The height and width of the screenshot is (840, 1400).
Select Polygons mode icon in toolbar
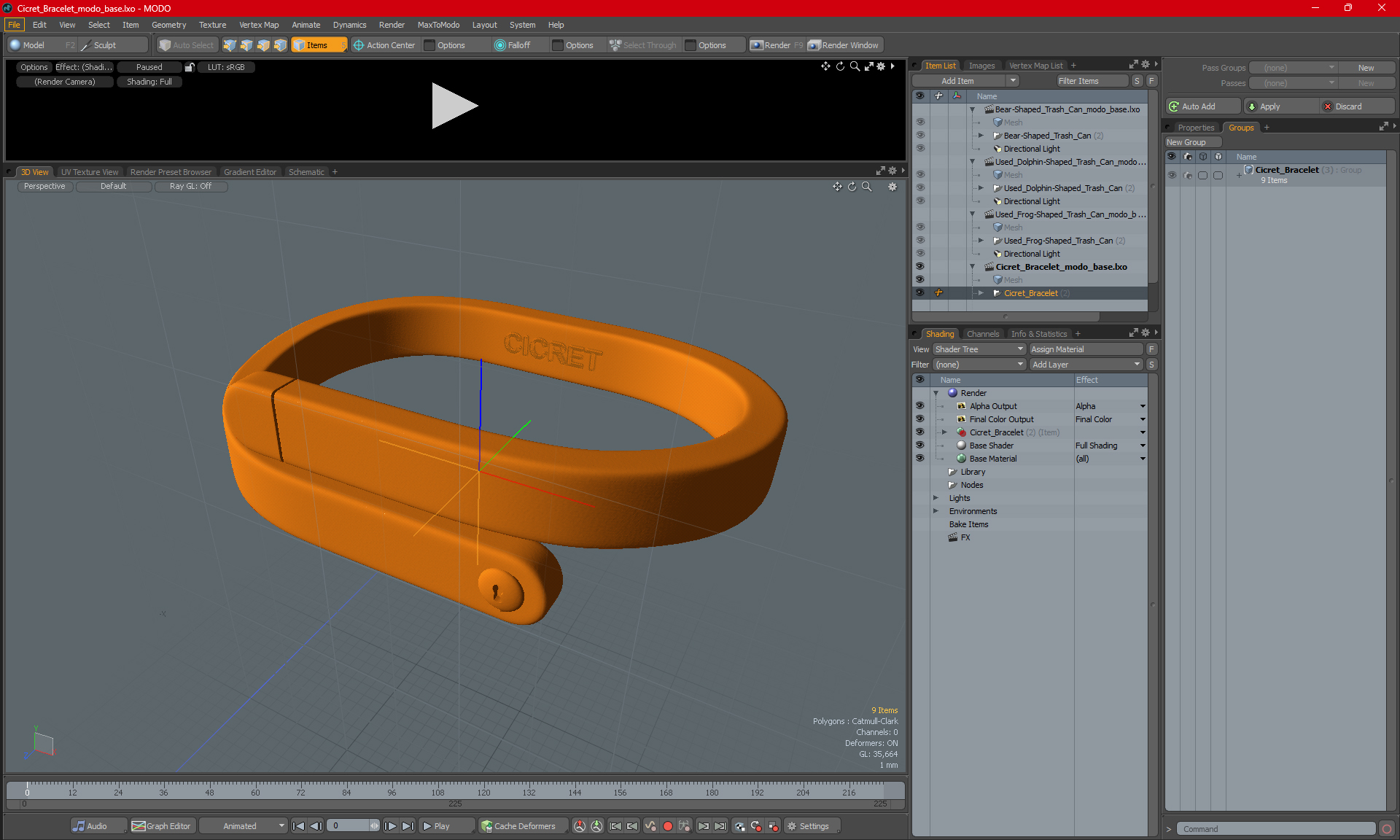click(x=263, y=45)
